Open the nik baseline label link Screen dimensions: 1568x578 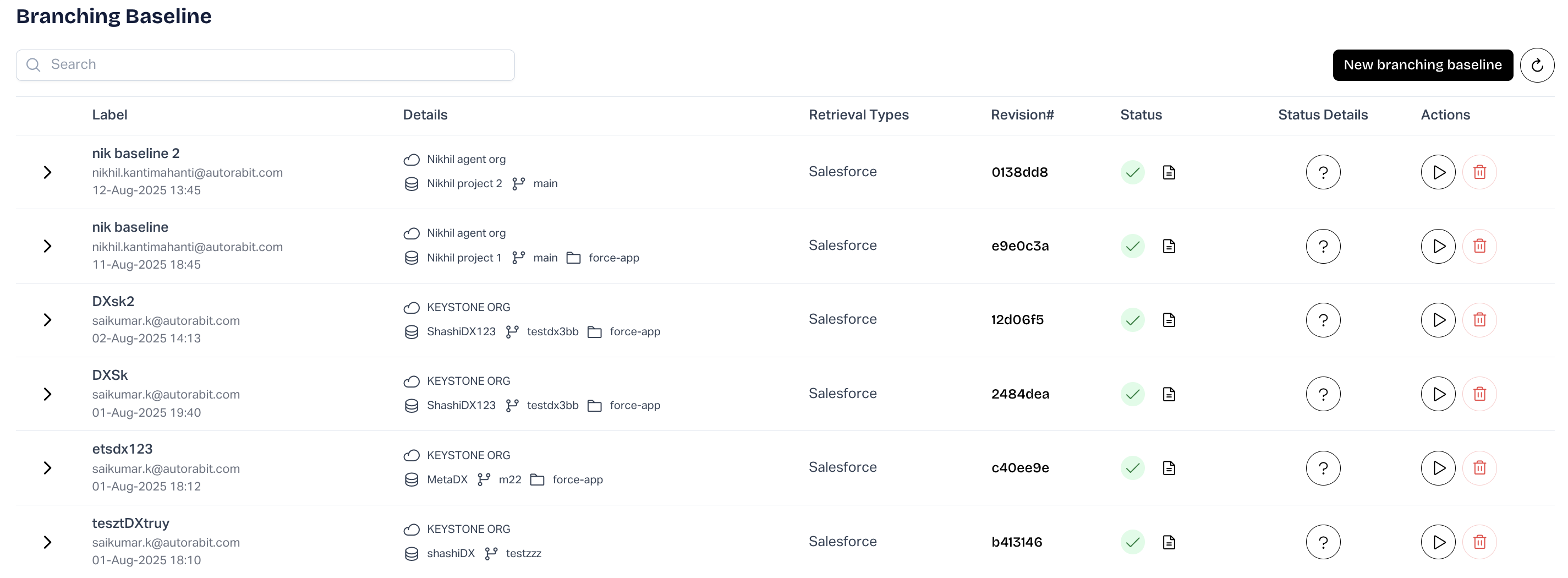[130, 227]
